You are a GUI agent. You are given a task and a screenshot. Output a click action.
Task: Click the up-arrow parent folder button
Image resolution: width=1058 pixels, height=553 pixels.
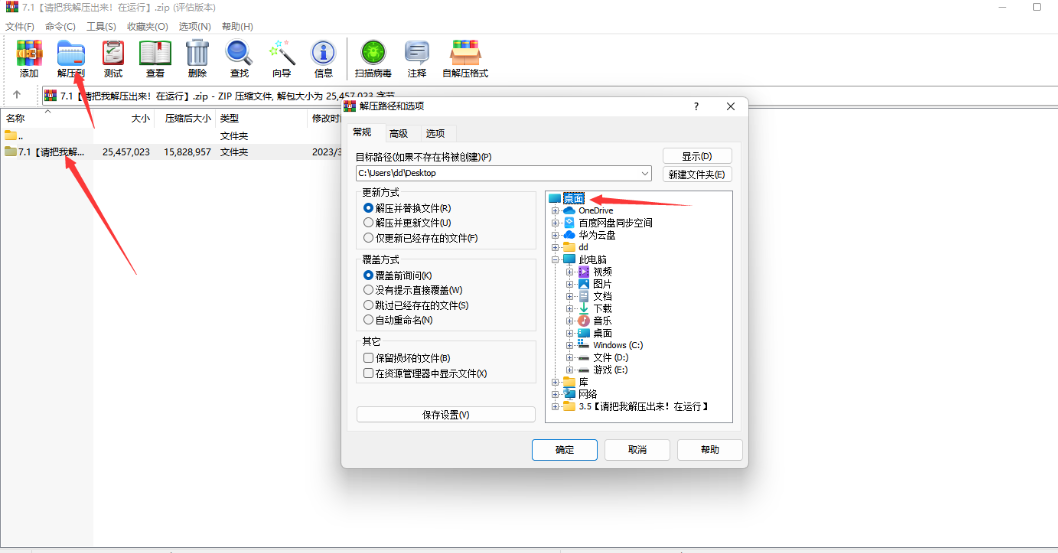pos(17,94)
